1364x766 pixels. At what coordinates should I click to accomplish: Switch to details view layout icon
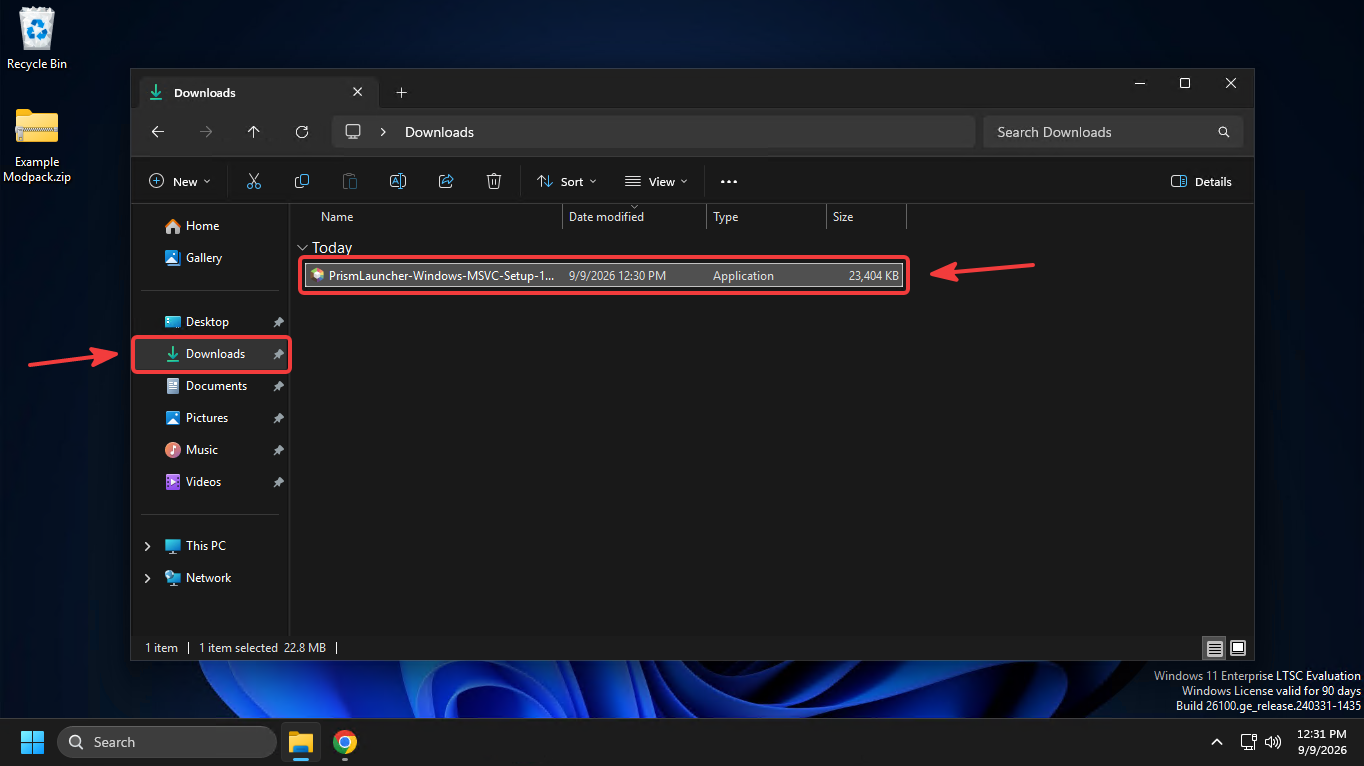[x=1215, y=648]
